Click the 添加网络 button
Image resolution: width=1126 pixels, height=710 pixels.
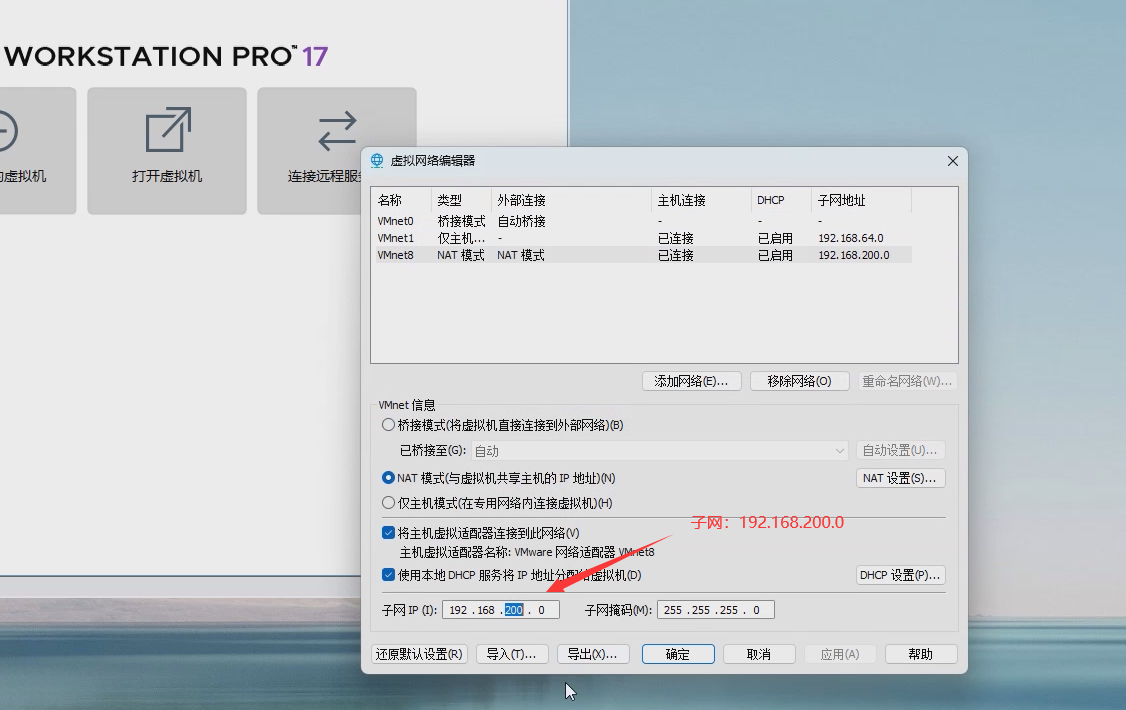point(691,380)
